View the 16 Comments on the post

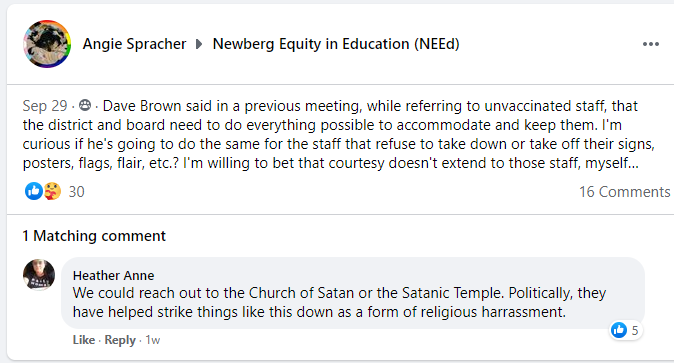625,191
